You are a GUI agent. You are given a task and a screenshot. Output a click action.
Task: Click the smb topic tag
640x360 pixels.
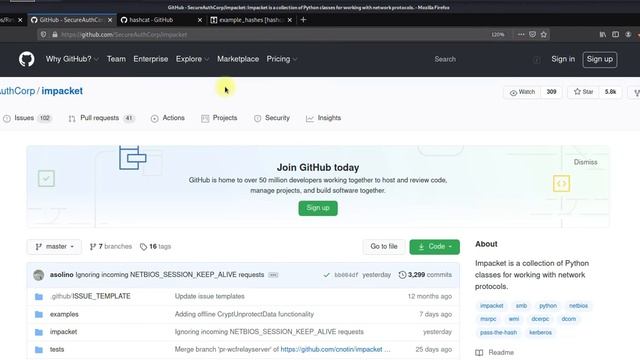(x=521, y=306)
